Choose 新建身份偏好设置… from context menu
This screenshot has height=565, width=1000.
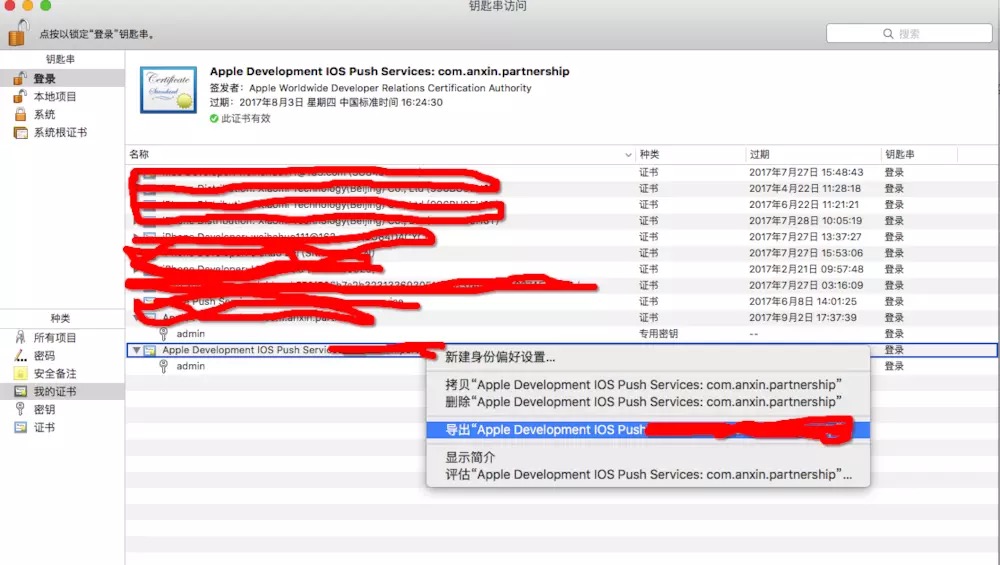pyautogui.click(x=648, y=357)
